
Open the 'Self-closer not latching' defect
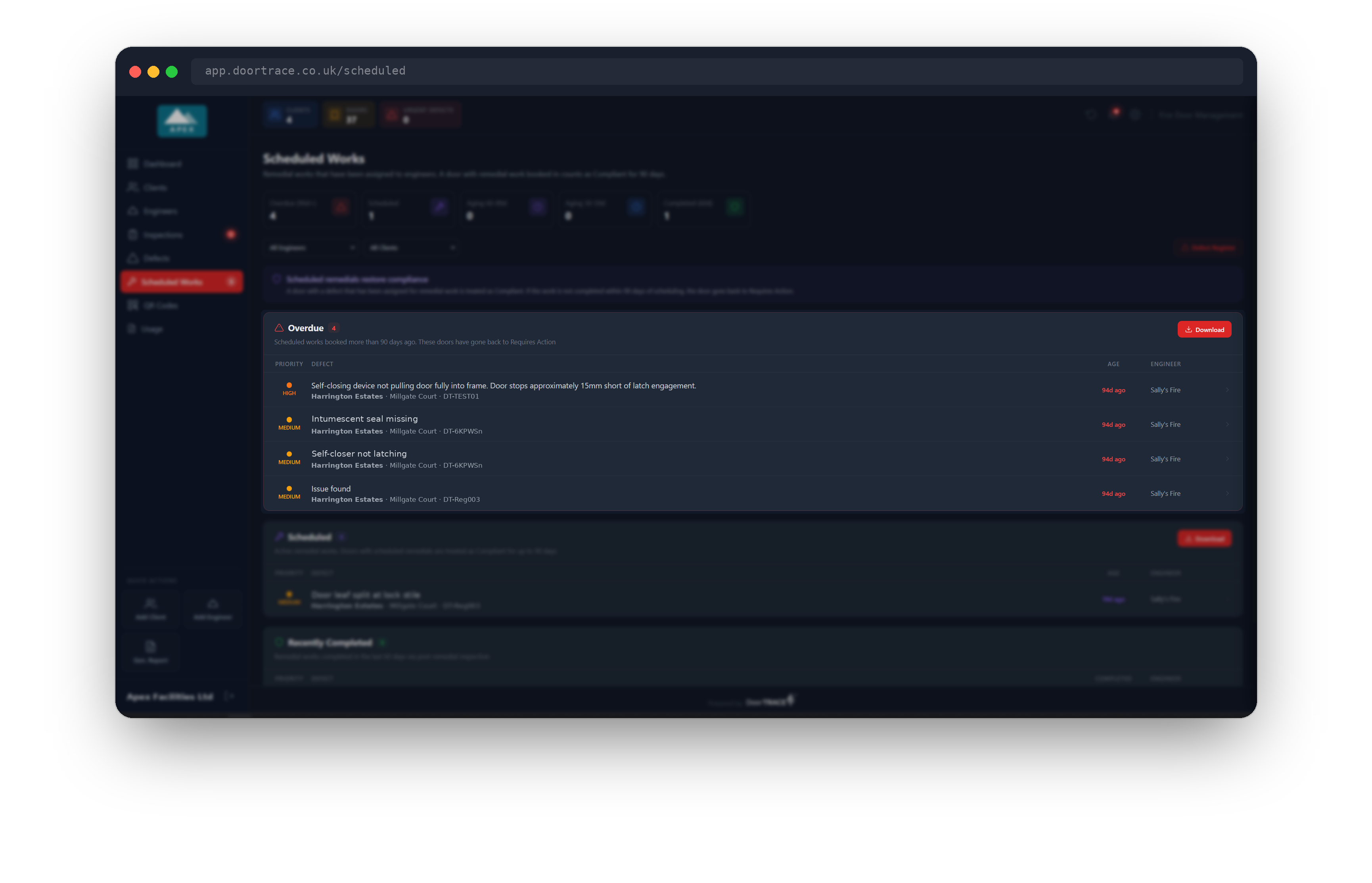753,459
